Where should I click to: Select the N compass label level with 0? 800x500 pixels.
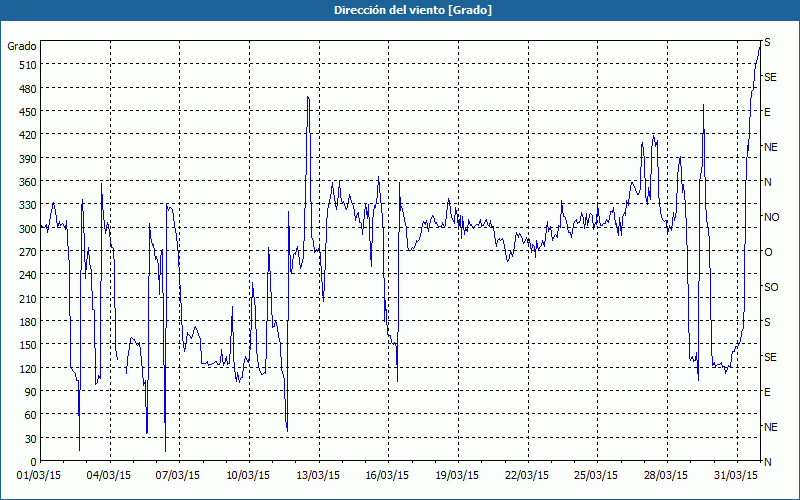click(768, 462)
